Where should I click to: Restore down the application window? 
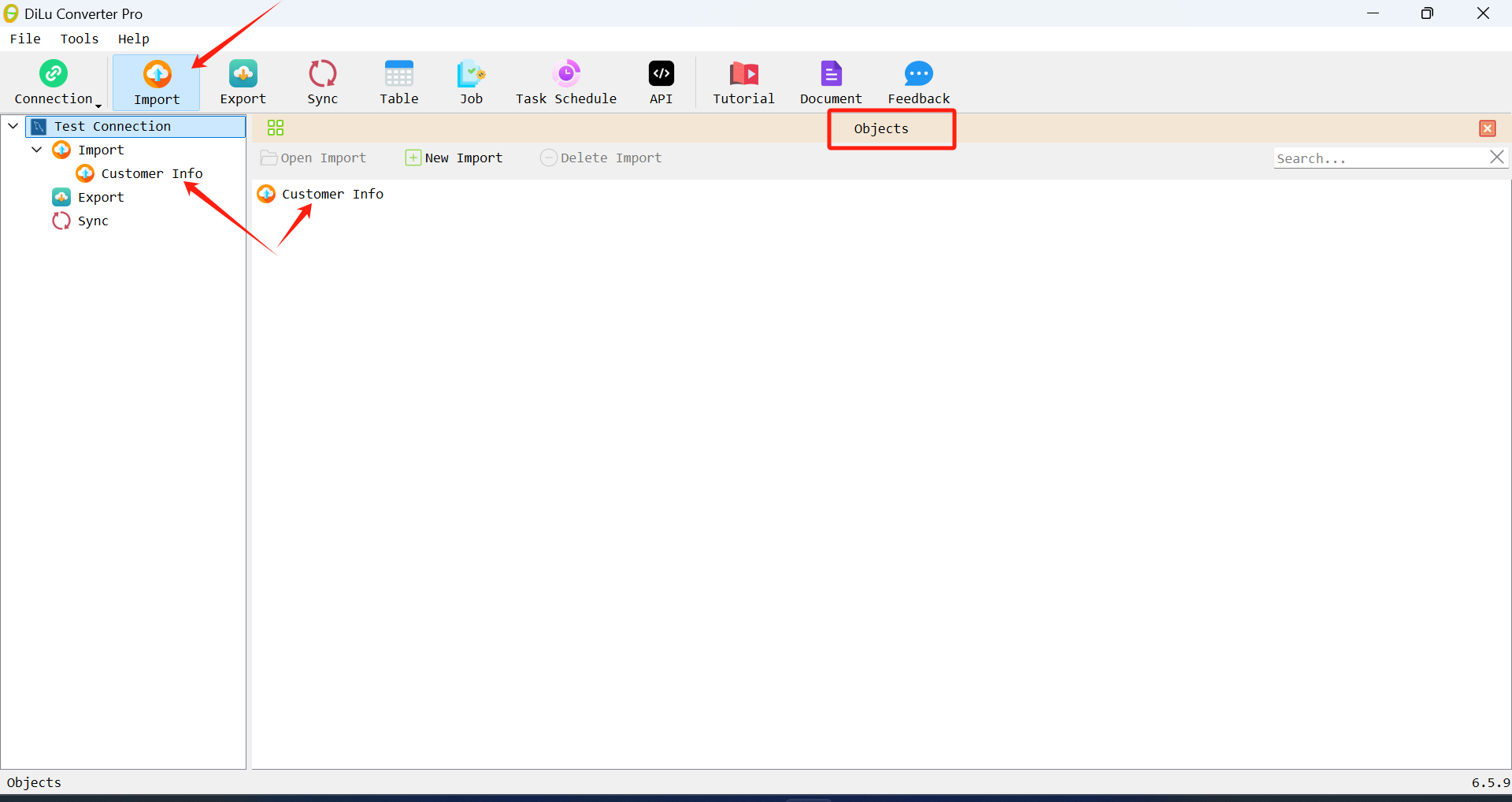1427,13
